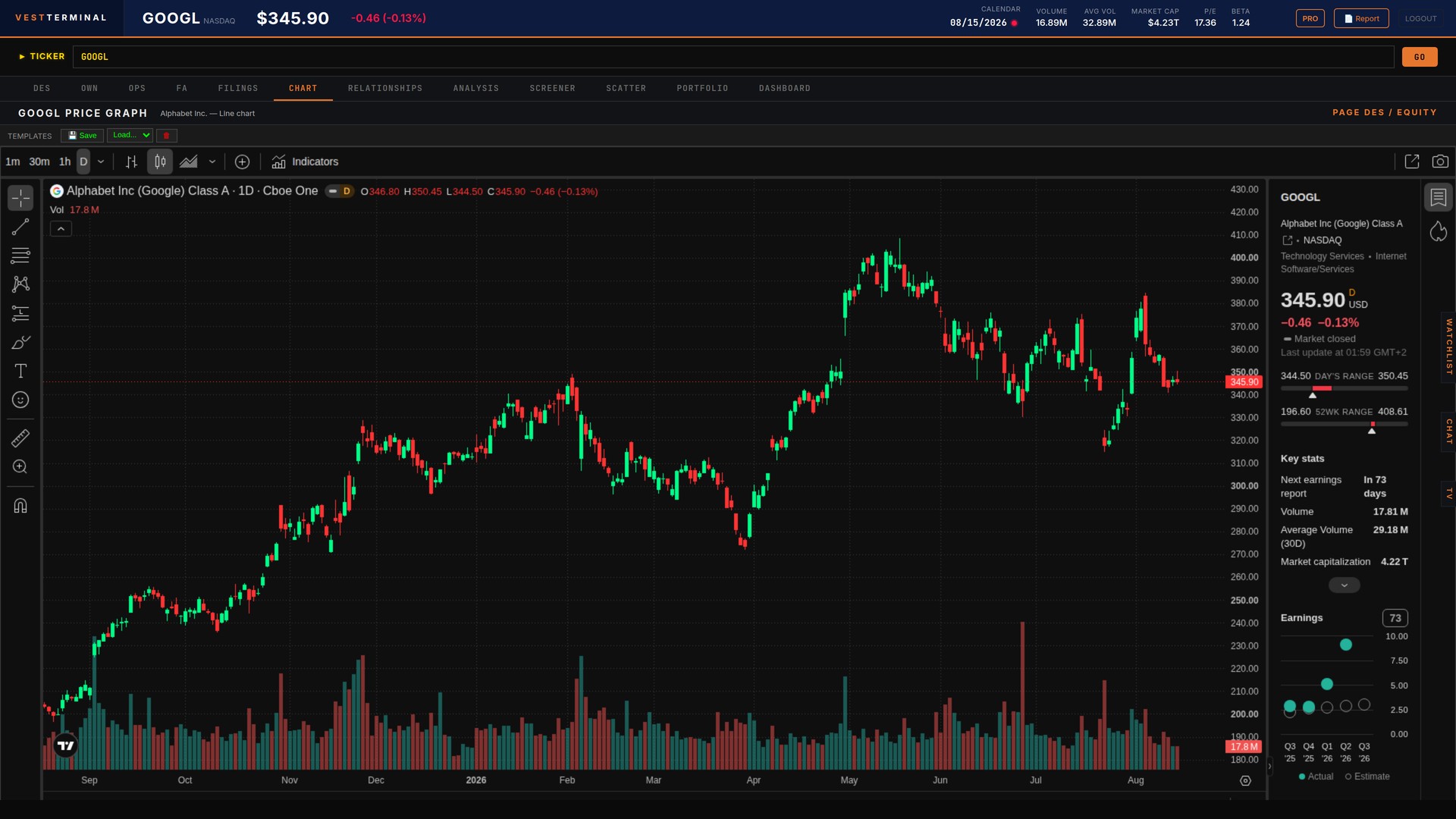The image size is (1456, 819).
Task: Click the 52WK range slider bar
Action: (1344, 424)
